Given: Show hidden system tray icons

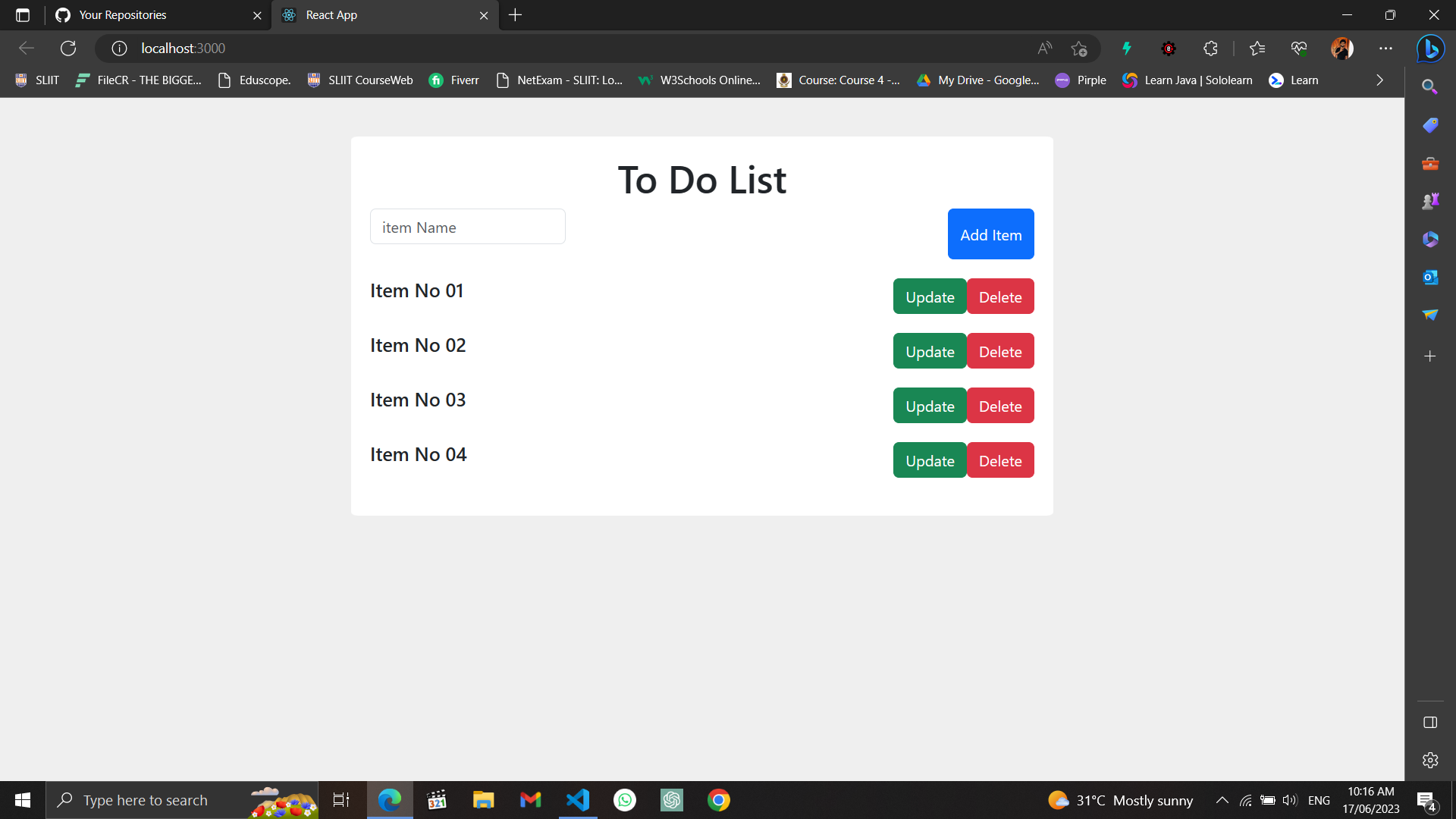Looking at the screenshot, I should 1222,799.
